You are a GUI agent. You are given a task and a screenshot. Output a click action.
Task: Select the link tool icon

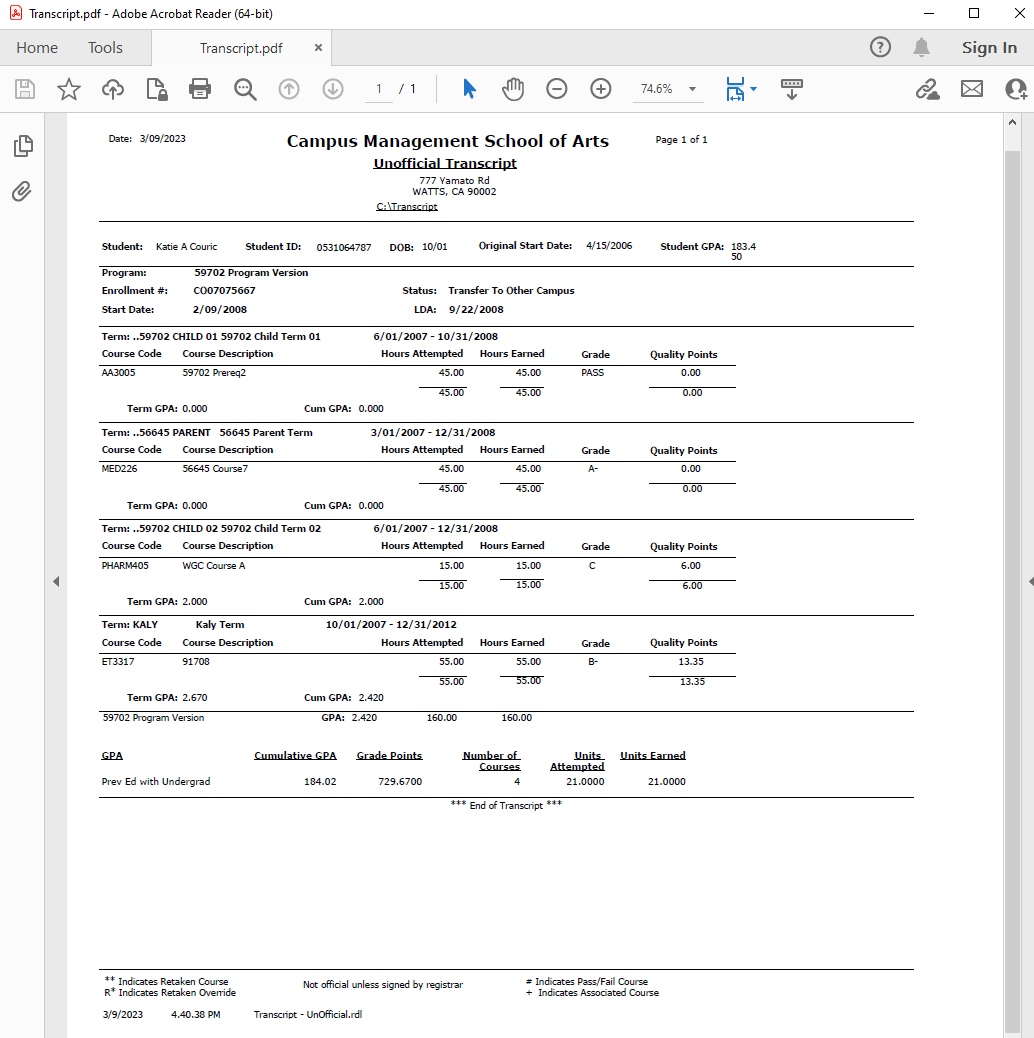(x=927, y=89)
